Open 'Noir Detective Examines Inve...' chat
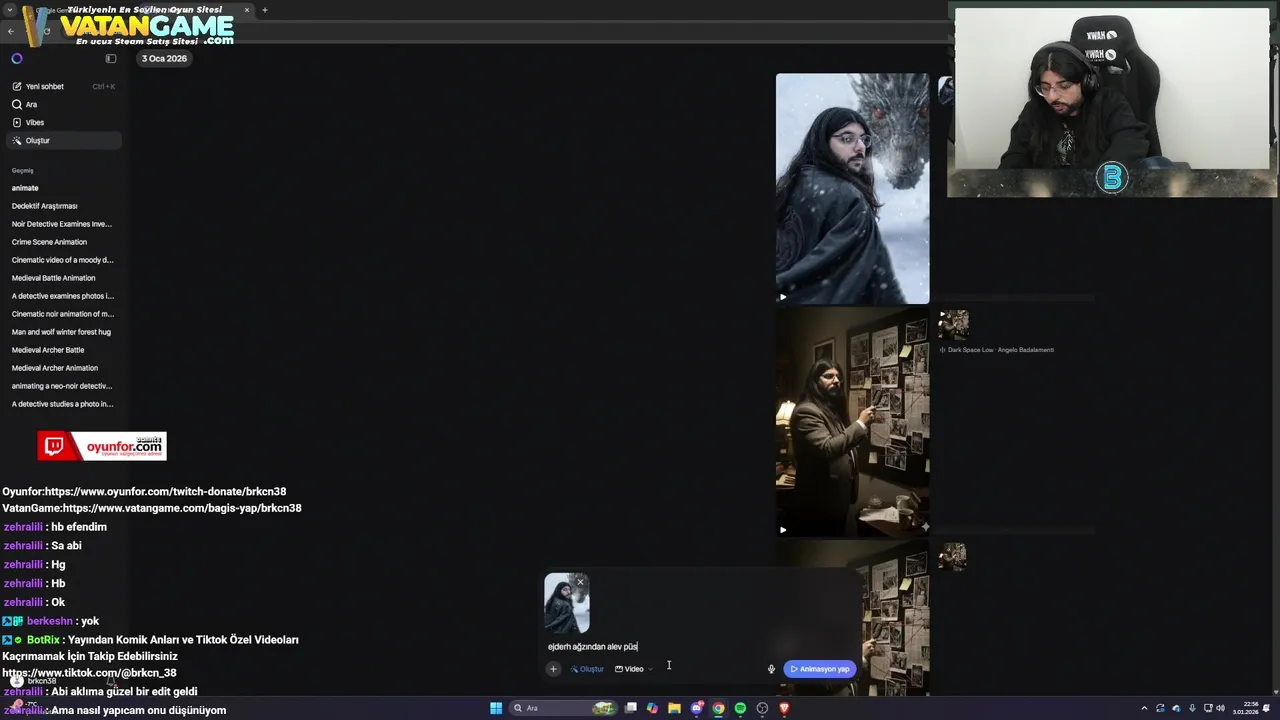Image resolution: width=1280 pixels, height=720 pixels. point(63,224)
